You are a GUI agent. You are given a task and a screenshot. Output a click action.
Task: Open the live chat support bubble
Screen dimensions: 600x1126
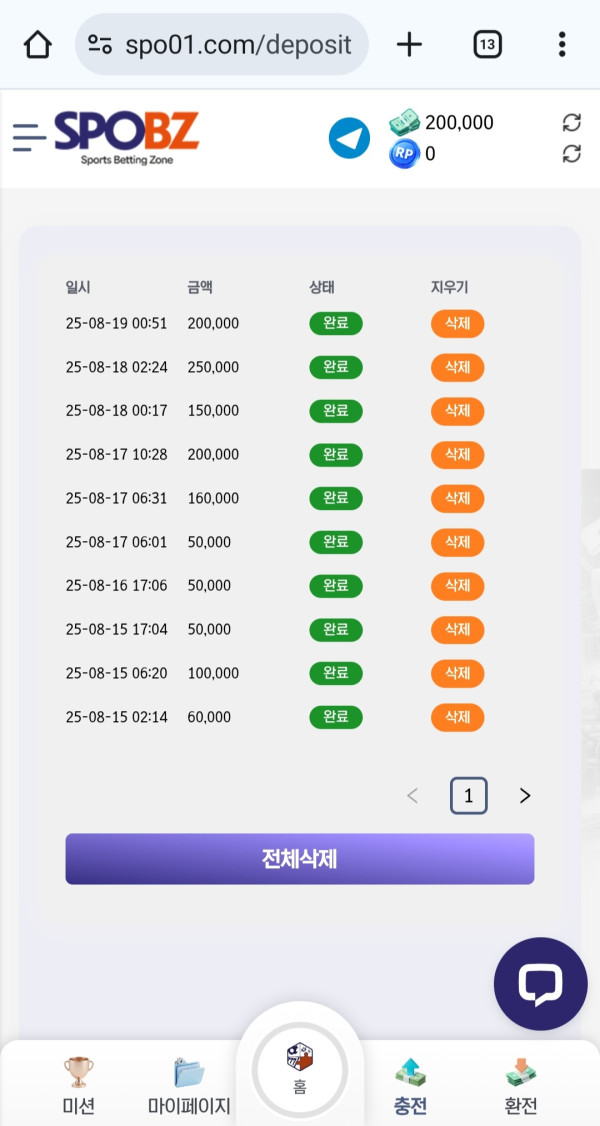coord(540,984)
